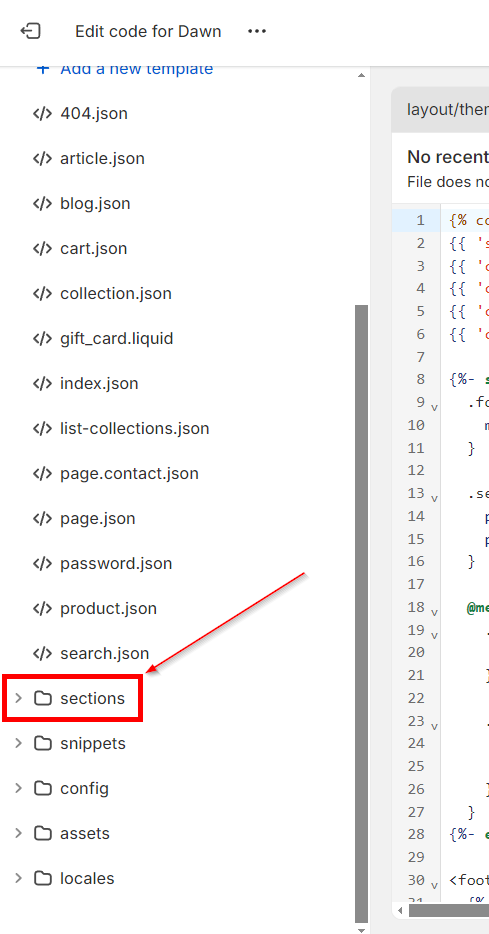489x934 pixels.
Task: Click the code icon beside page.json
Action: click(42, 518)
